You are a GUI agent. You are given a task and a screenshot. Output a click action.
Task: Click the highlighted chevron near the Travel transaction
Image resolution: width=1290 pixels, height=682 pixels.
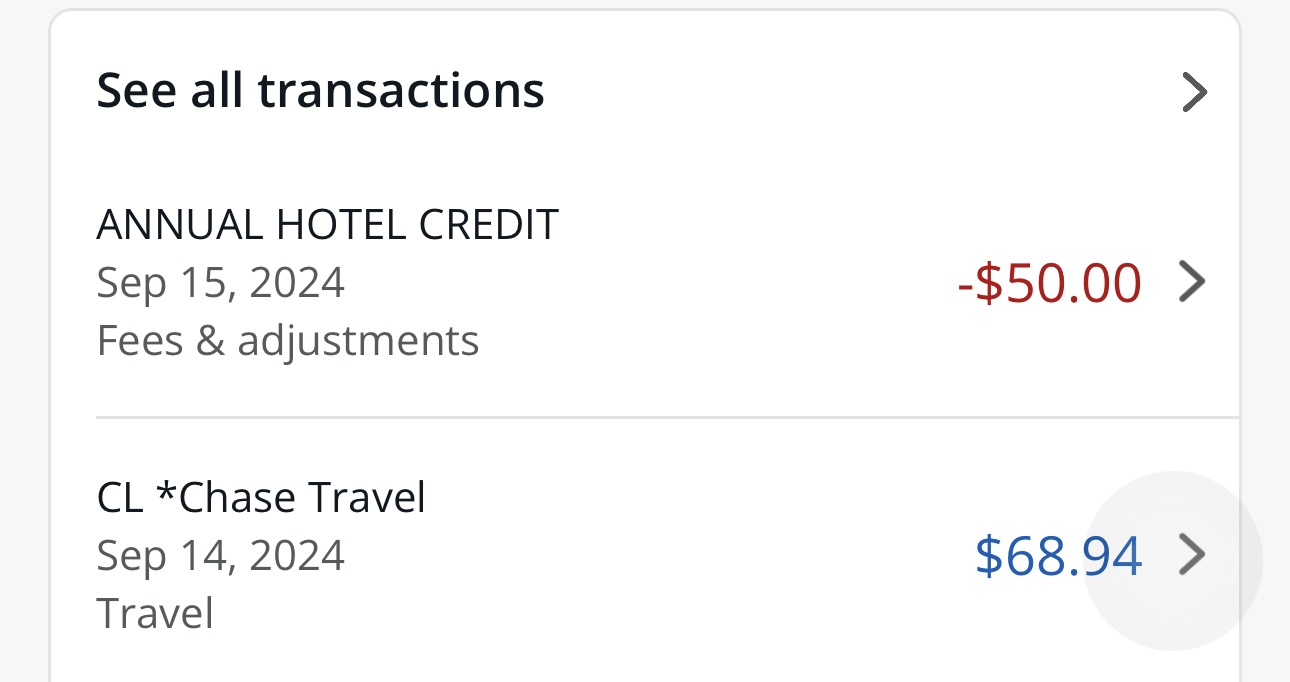pyautogui.click(x=1192, y=555)
